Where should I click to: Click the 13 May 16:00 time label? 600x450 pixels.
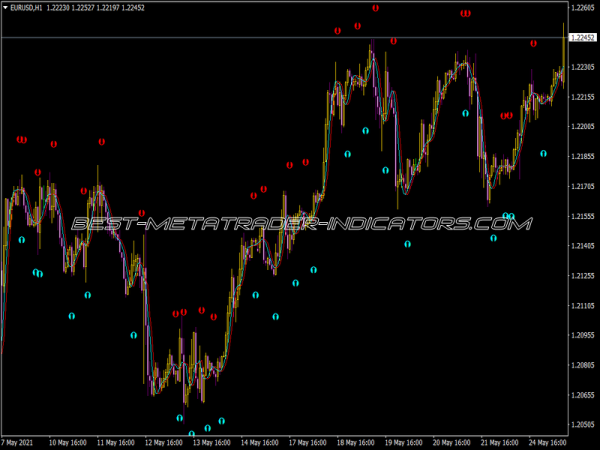tap(211, 442)
